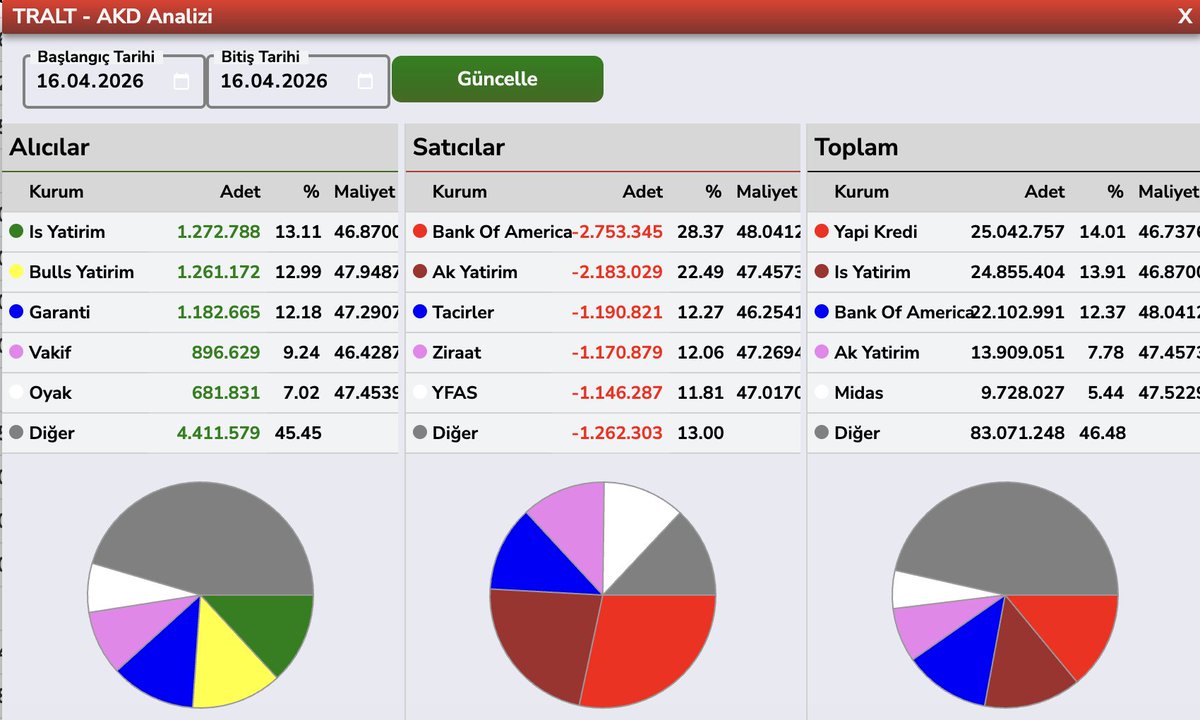Click Midas total 9.728.027
The height and width of the screenshot is (720, 1200).
tap(1023, 392)
